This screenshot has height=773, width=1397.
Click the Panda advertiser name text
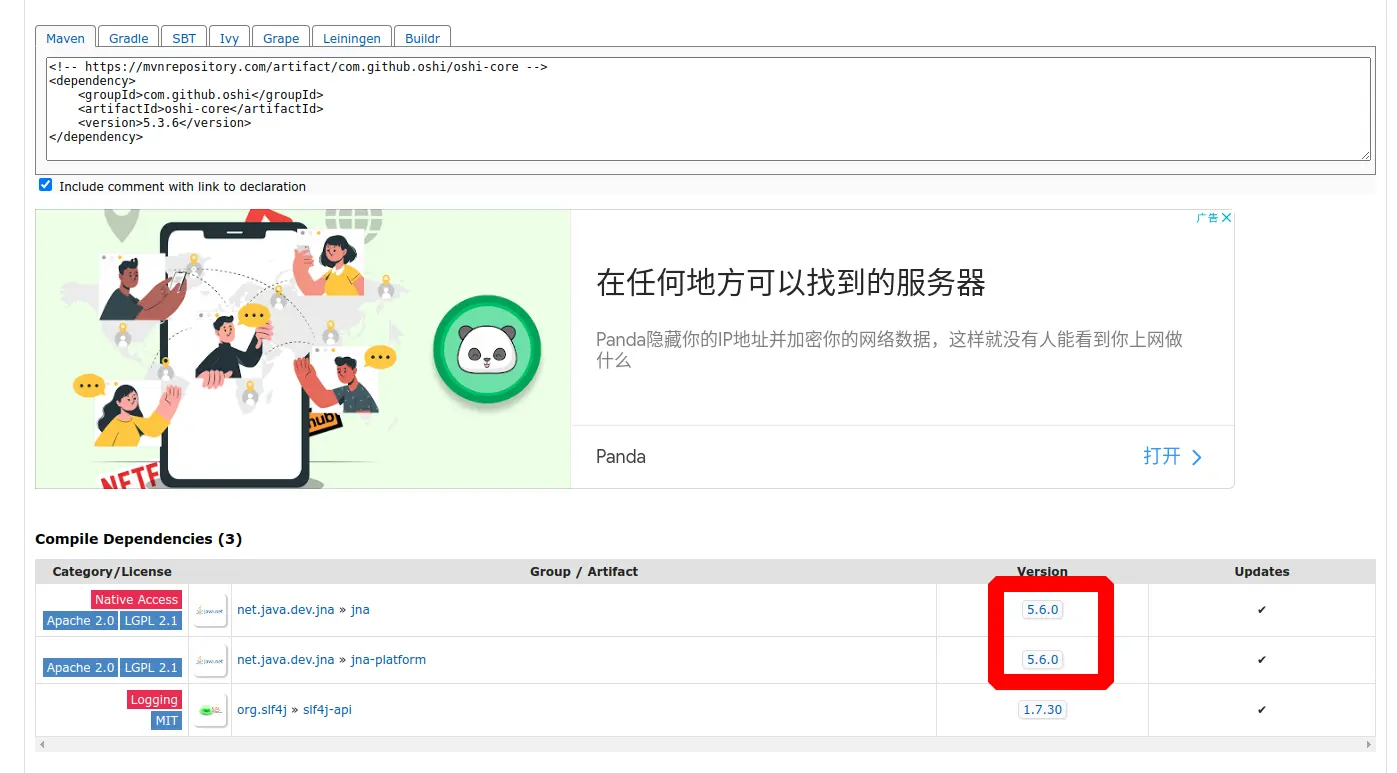point(621,456)
